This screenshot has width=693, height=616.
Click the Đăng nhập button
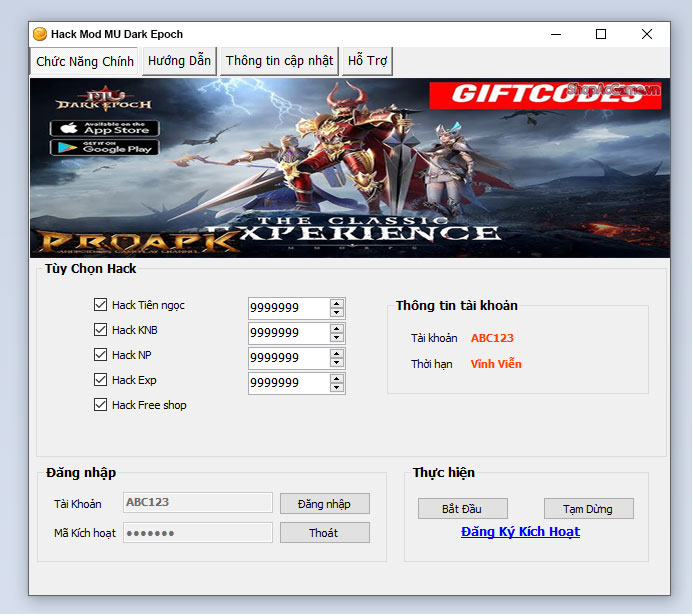[x=325, y=504]
